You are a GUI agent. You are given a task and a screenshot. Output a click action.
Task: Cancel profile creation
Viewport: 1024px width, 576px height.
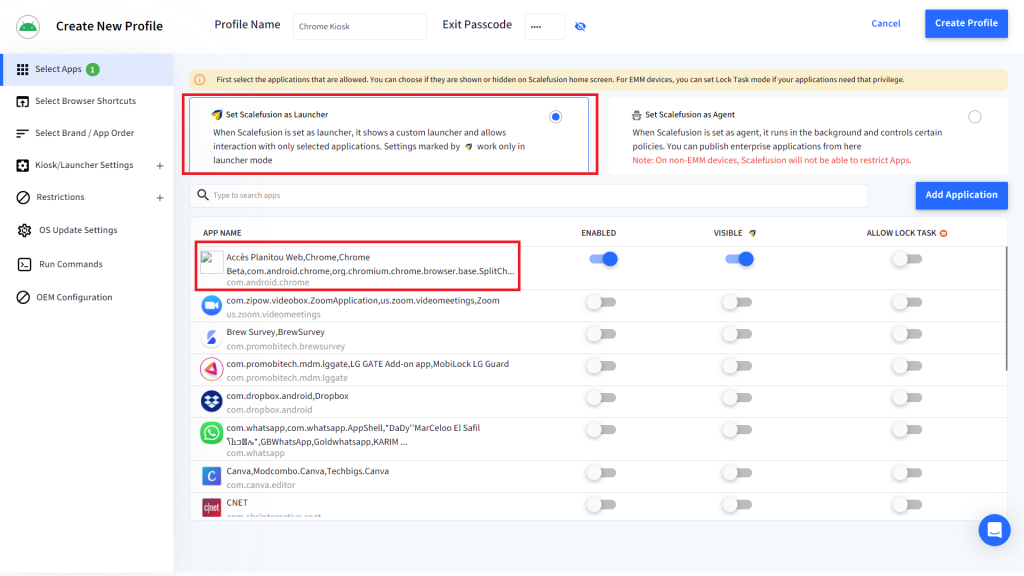(x=886, y=24)
